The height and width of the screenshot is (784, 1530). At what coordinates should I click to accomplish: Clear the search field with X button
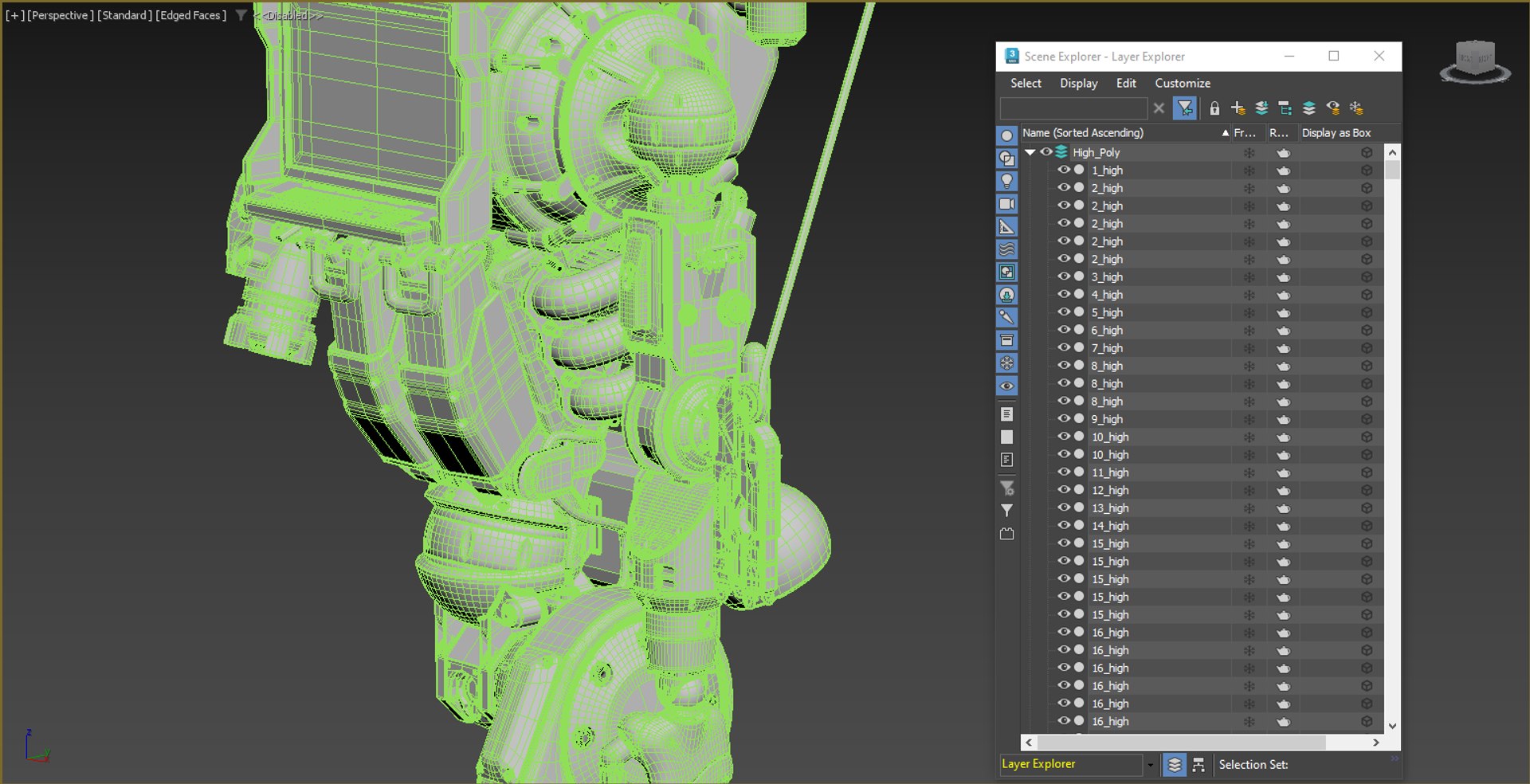click(1159, 108)
